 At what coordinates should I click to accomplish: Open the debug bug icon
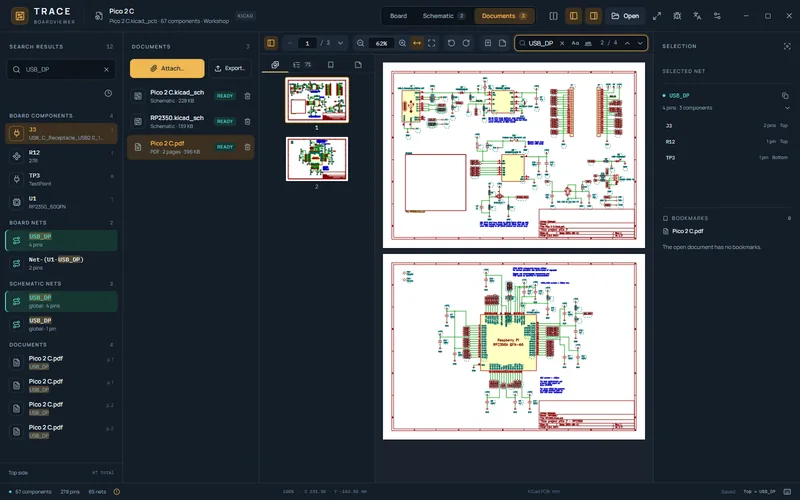[677, 16]
